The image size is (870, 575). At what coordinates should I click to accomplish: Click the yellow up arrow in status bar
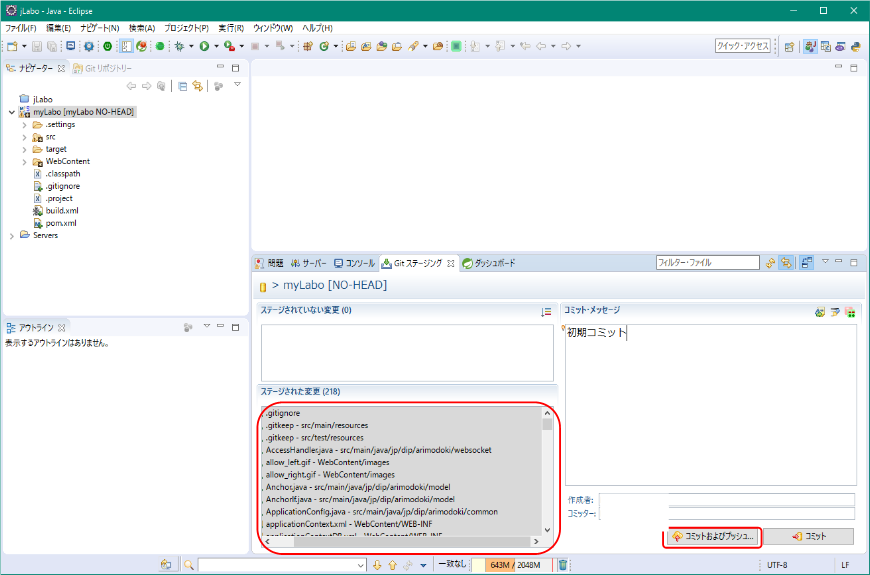pyautogui.click(x=393, y=565)
